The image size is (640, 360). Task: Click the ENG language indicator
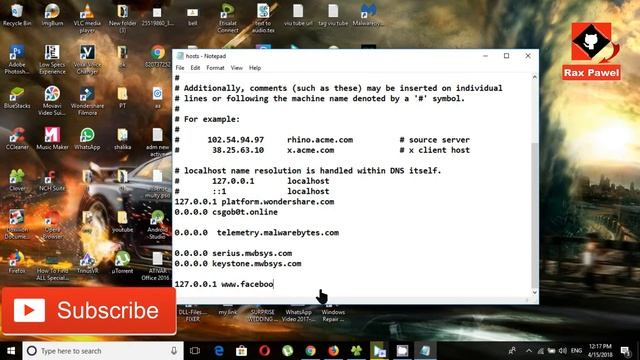coord(576,351)
